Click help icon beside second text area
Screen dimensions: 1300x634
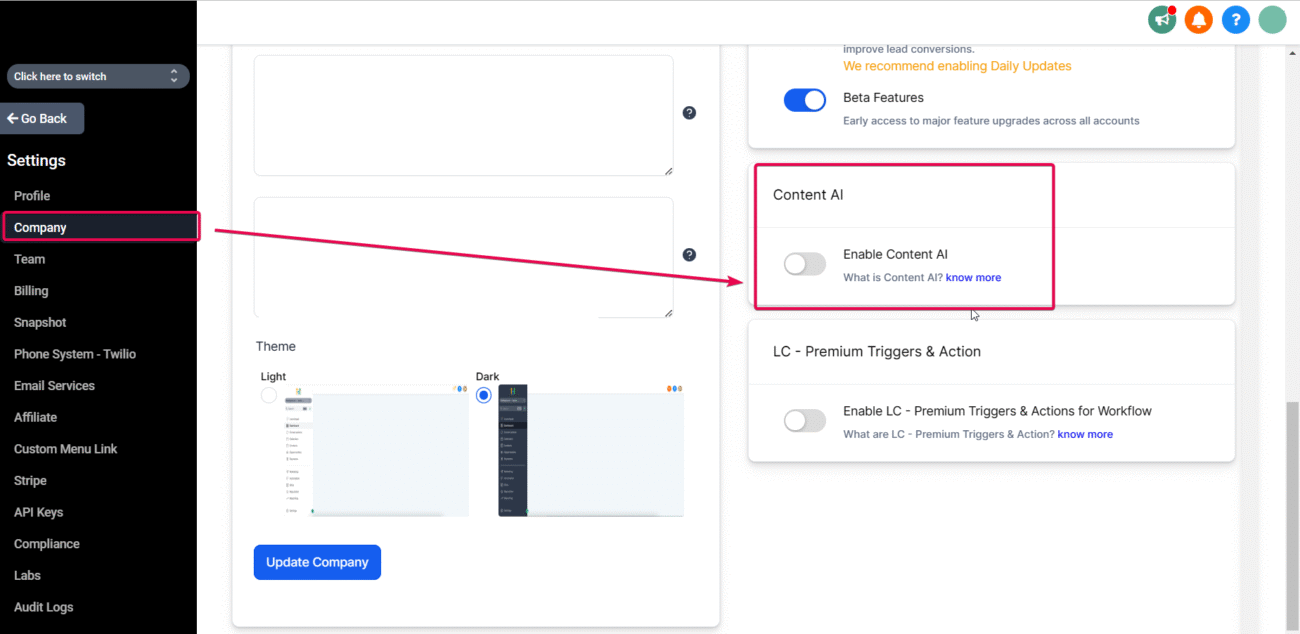coord(689,255)
